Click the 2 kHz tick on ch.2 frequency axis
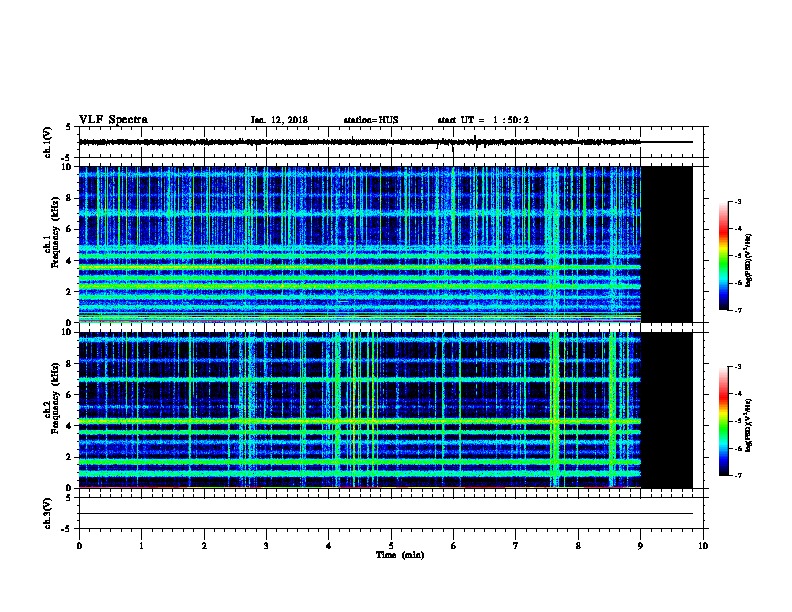This screenshot has height=612, width=792. [x=69, y=457]
